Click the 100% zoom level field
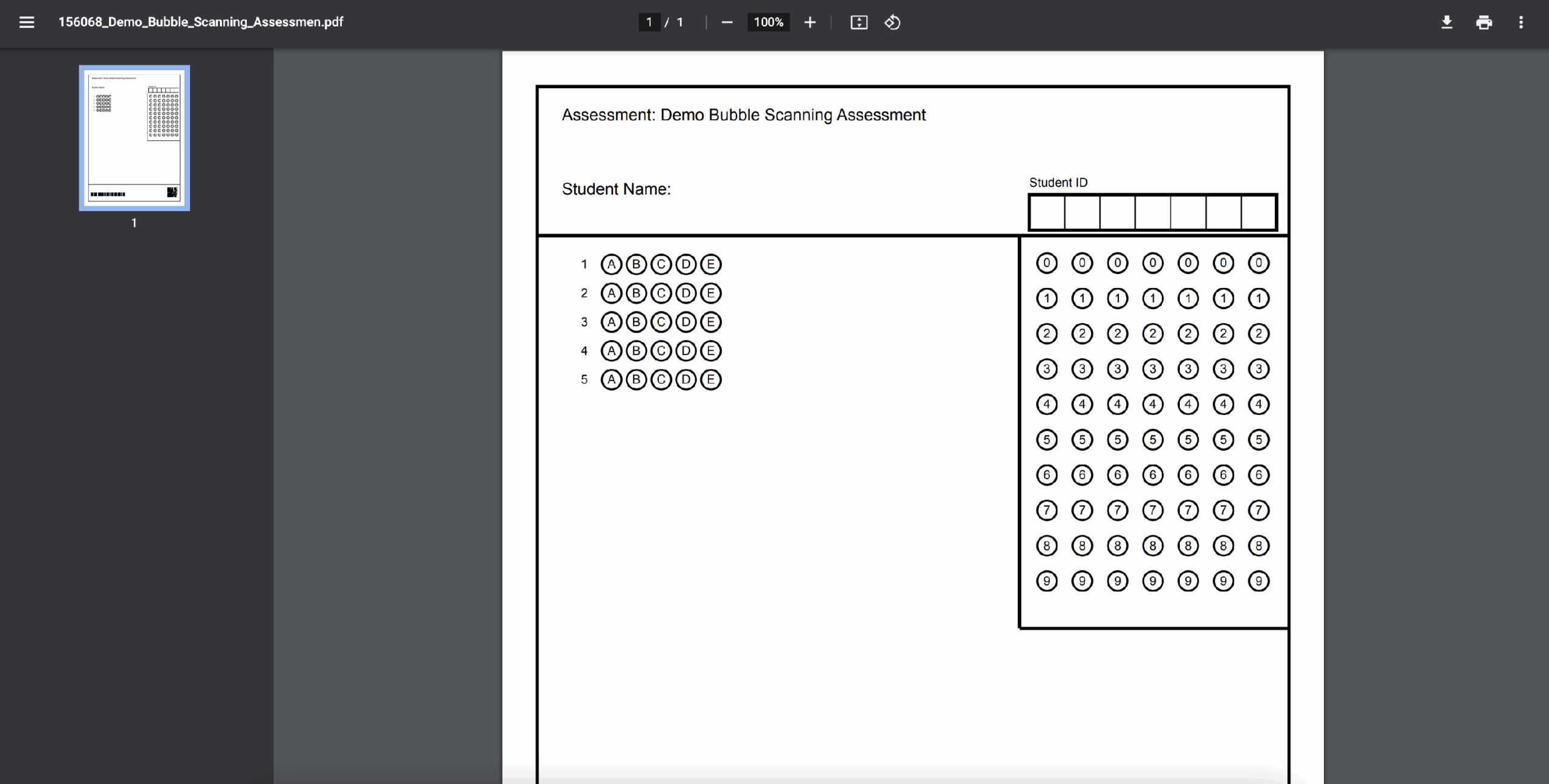1549x784 pixels. click(768, 22)
